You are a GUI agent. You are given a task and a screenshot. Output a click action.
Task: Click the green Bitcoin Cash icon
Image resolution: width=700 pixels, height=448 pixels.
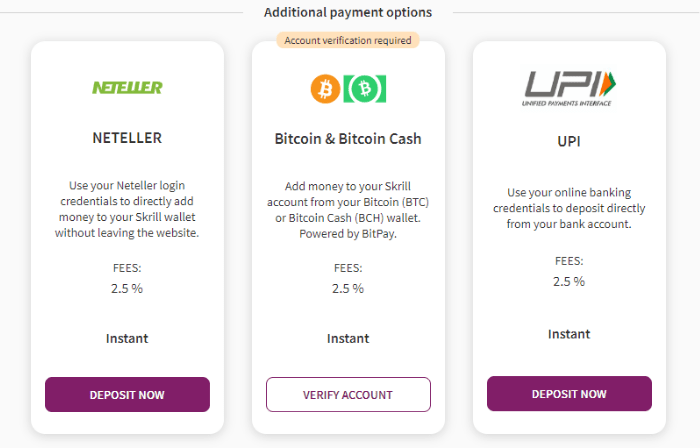click(x=365, y=89)
